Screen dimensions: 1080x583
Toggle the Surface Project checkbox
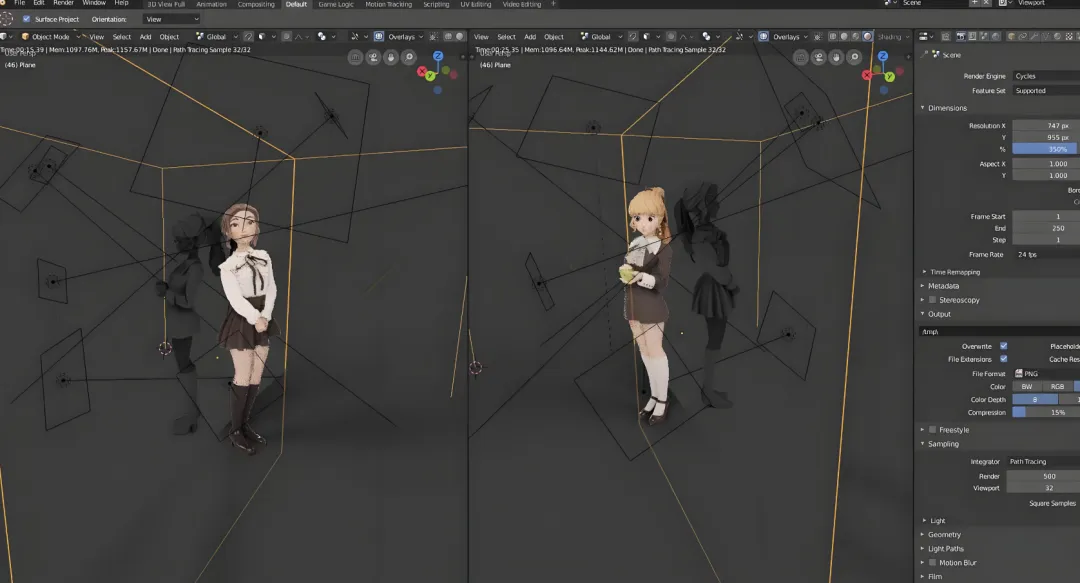coord(26,19)
